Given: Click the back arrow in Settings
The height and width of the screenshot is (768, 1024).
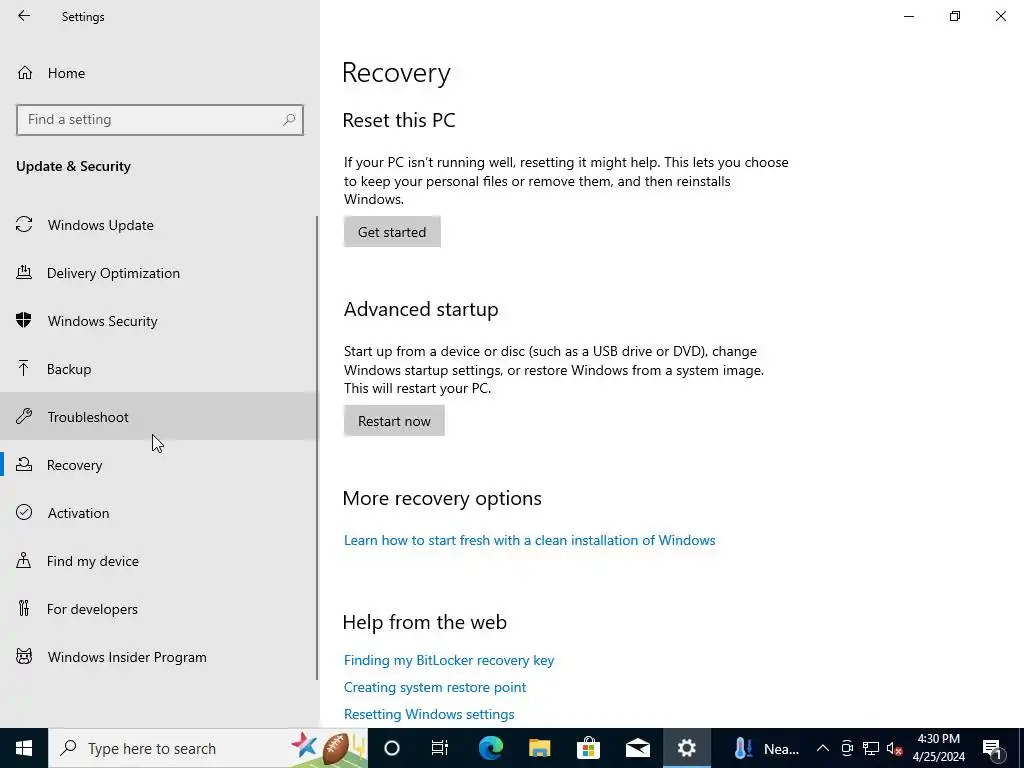Looking at the screenshot, I should 24,16.
